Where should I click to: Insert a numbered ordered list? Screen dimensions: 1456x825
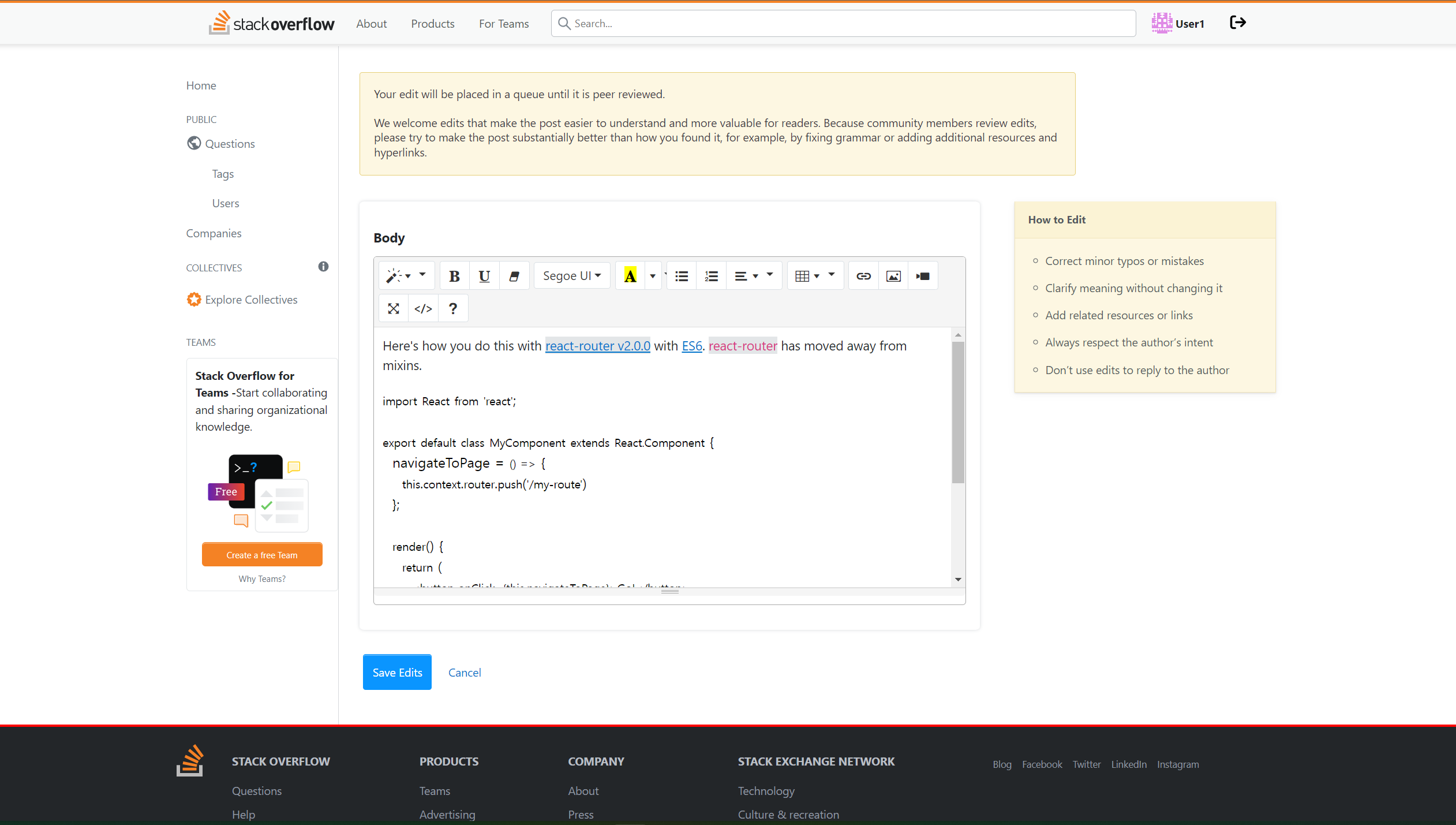pos(711,276)
